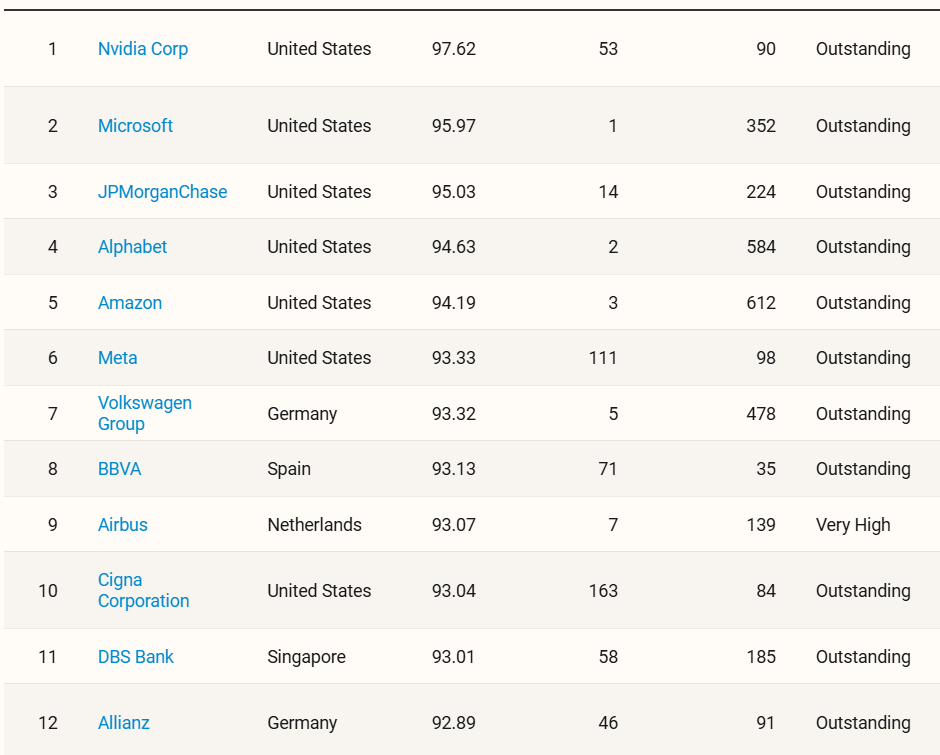Click the Singapore country cell
Screen dimensions: 940x755
306,657
